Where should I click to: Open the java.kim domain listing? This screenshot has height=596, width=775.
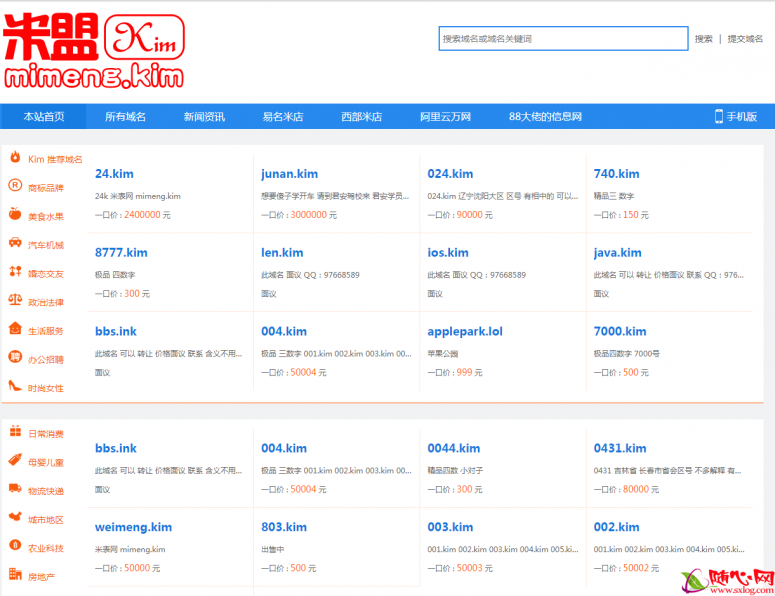click(617, 253)
